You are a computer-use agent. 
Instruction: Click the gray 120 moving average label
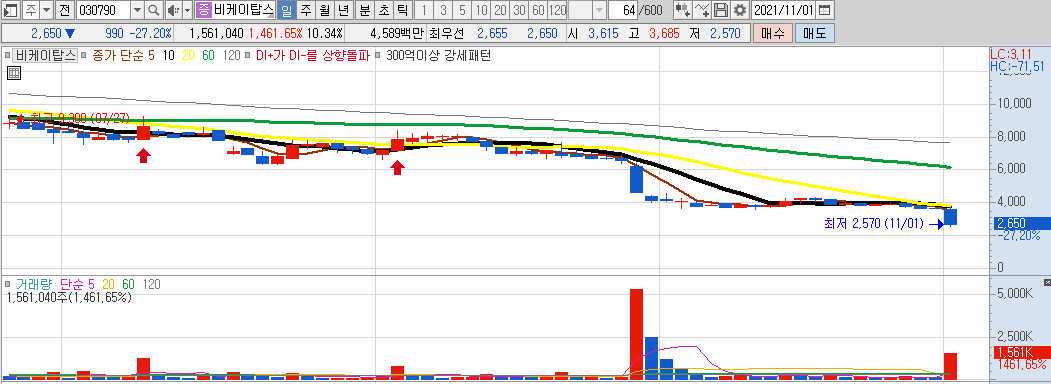(x=231, y=56)
